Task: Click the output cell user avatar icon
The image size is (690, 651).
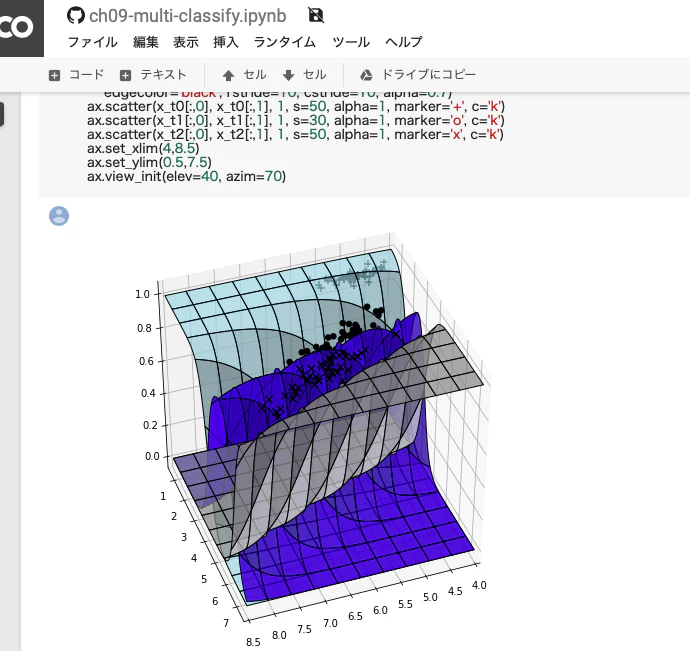Action: click(59, 216)
